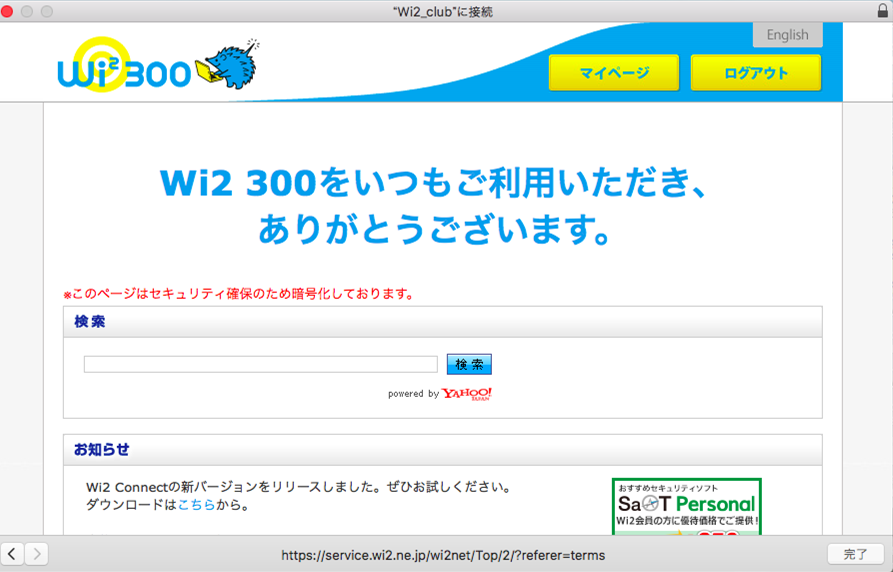Viewport: 893px width, 572px height.
Task: Open the SaAT Personal security banner
Action: [x=687, y=506]
